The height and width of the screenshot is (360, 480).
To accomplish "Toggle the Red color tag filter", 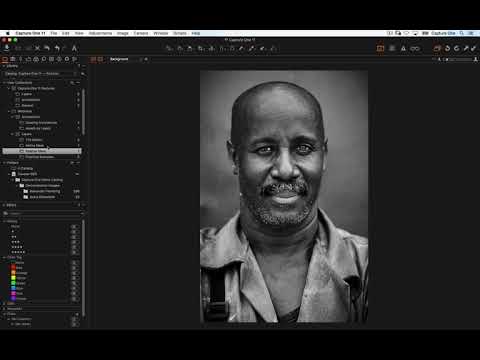I will tap(74, 268).
